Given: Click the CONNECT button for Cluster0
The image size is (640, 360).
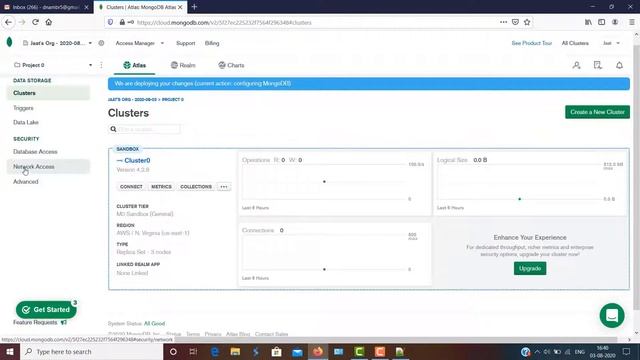Looking at the screenshot, I should (131, 187).
